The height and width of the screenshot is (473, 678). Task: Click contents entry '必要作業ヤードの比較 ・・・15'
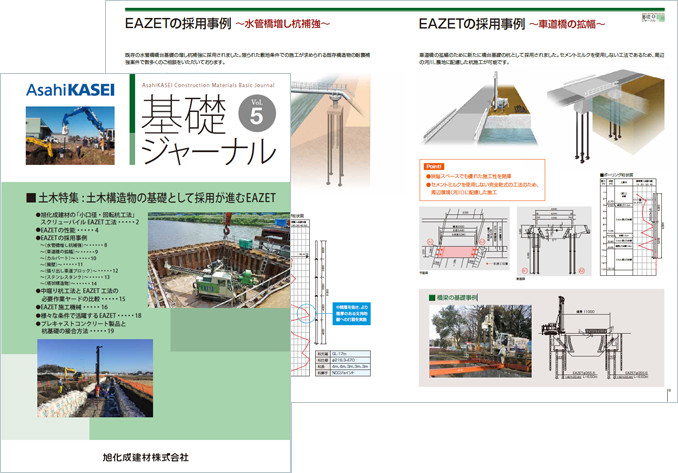(83, 299)
